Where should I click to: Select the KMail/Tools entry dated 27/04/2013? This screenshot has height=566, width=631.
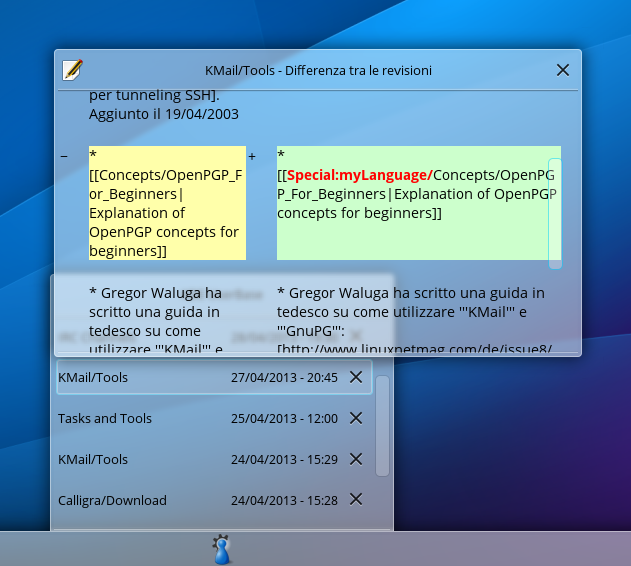tap(214, 377)
